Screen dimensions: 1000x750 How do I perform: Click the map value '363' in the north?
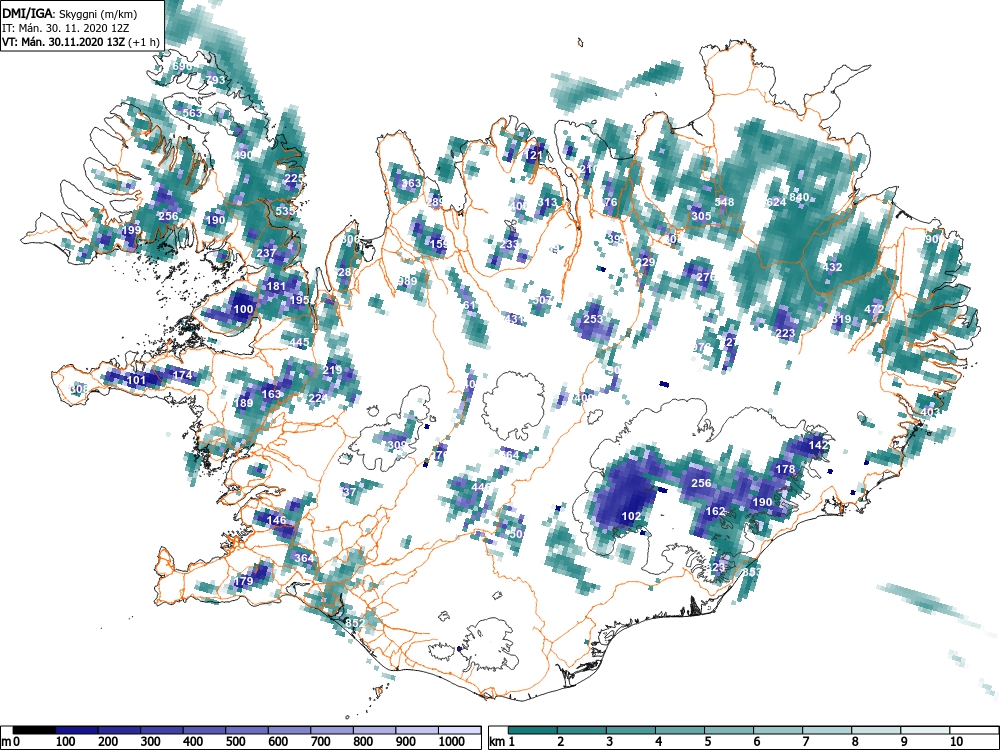[x=411, y=183]
